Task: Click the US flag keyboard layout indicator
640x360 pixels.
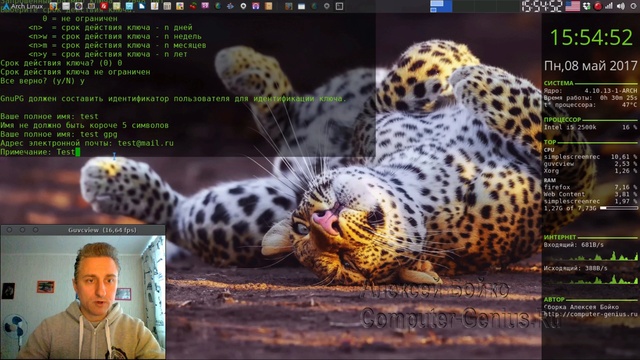Action: pos(572,6)
